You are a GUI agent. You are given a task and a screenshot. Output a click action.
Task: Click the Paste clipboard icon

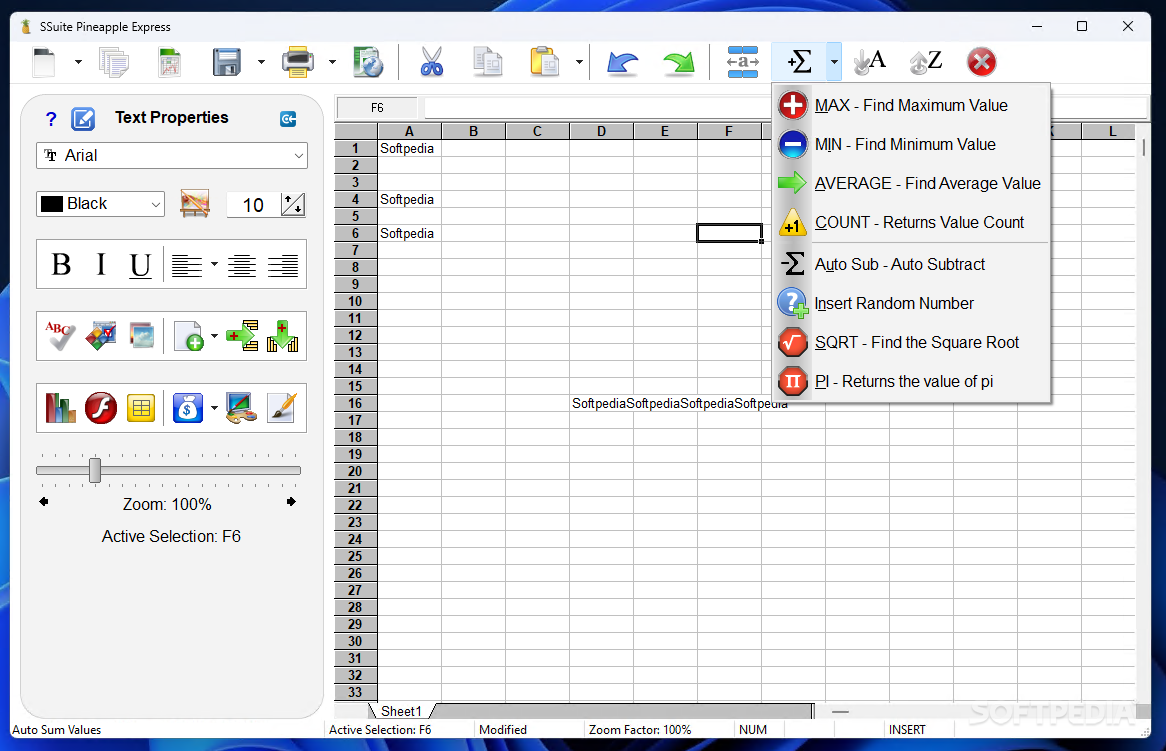(x=544, y=62)
